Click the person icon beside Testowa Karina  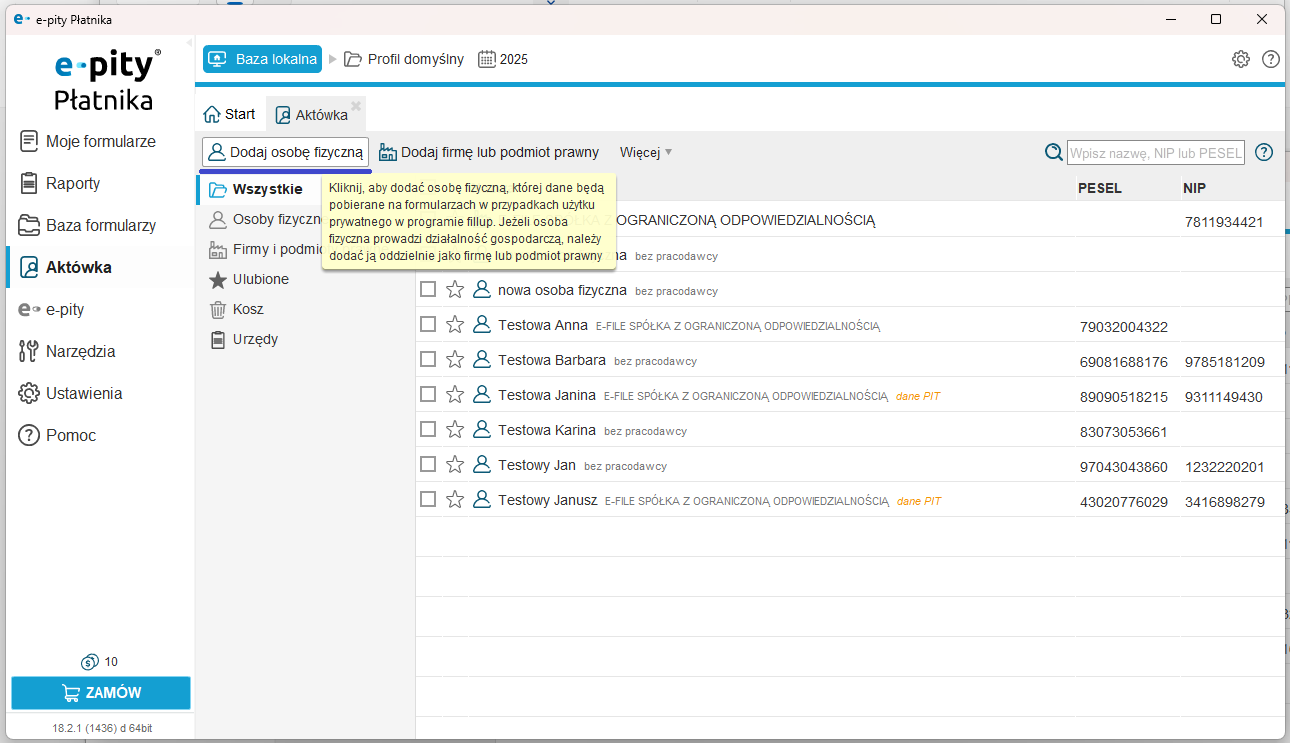click(482, 430)
